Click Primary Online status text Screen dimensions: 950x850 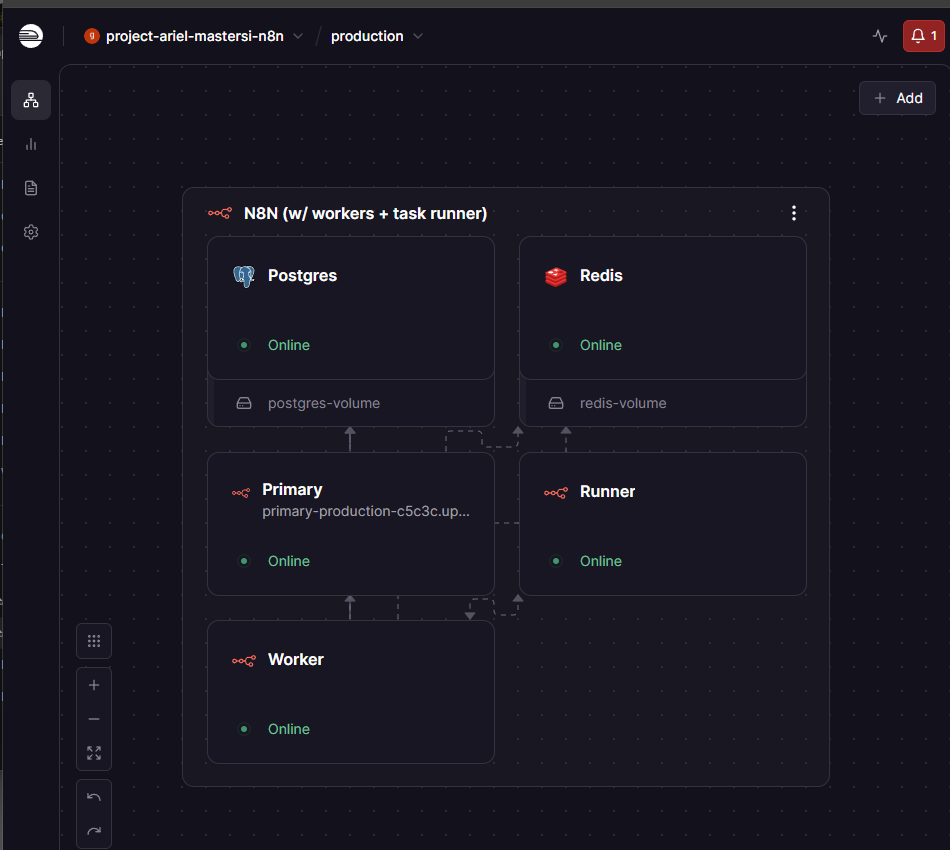point(289,562)
